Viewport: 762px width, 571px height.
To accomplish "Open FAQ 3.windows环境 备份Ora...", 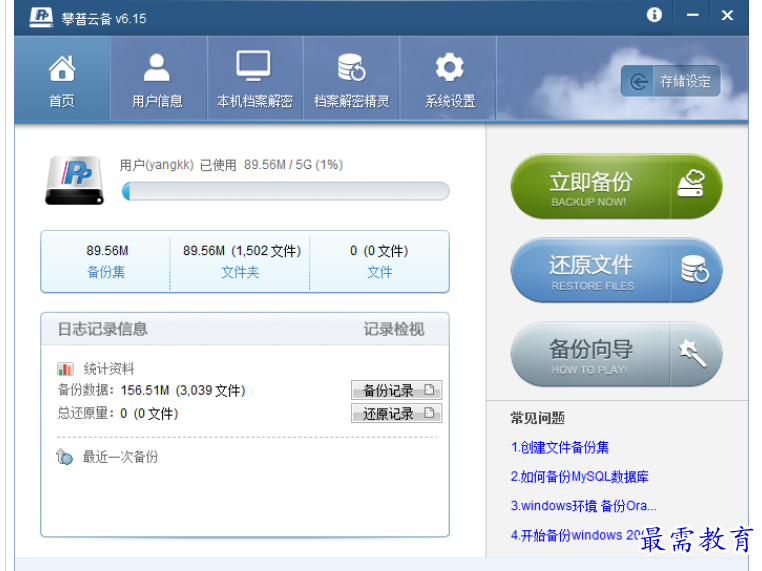I will coord(583,506).
